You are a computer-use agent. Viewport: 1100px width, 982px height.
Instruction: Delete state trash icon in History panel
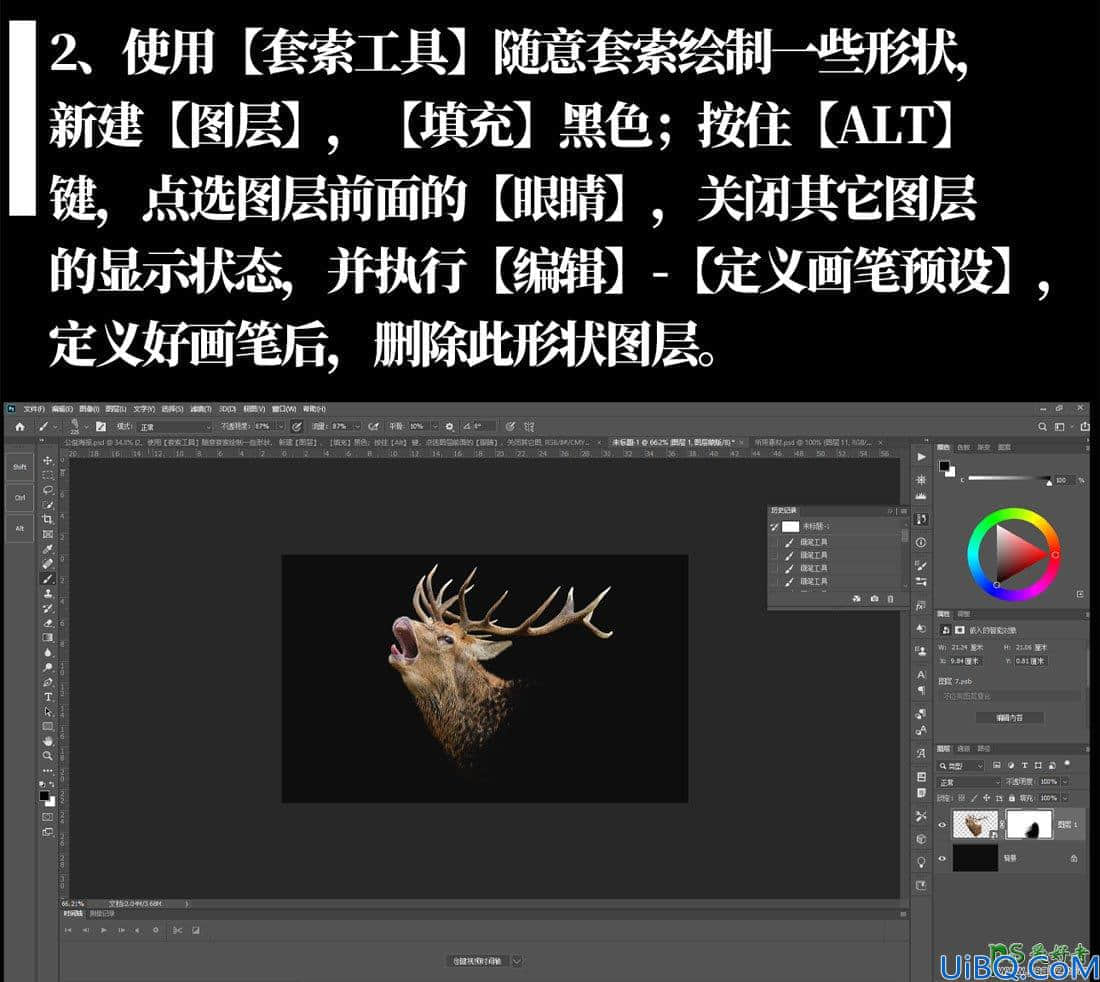click(890, 598)
